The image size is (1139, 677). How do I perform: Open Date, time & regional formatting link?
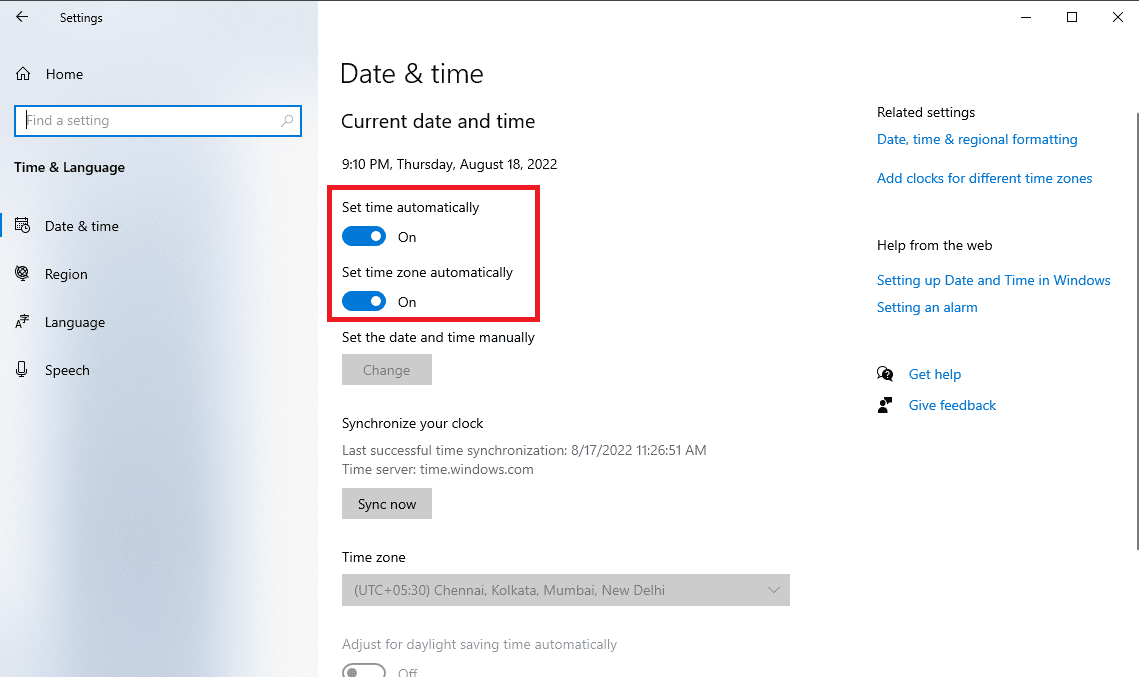pos(977,139)
